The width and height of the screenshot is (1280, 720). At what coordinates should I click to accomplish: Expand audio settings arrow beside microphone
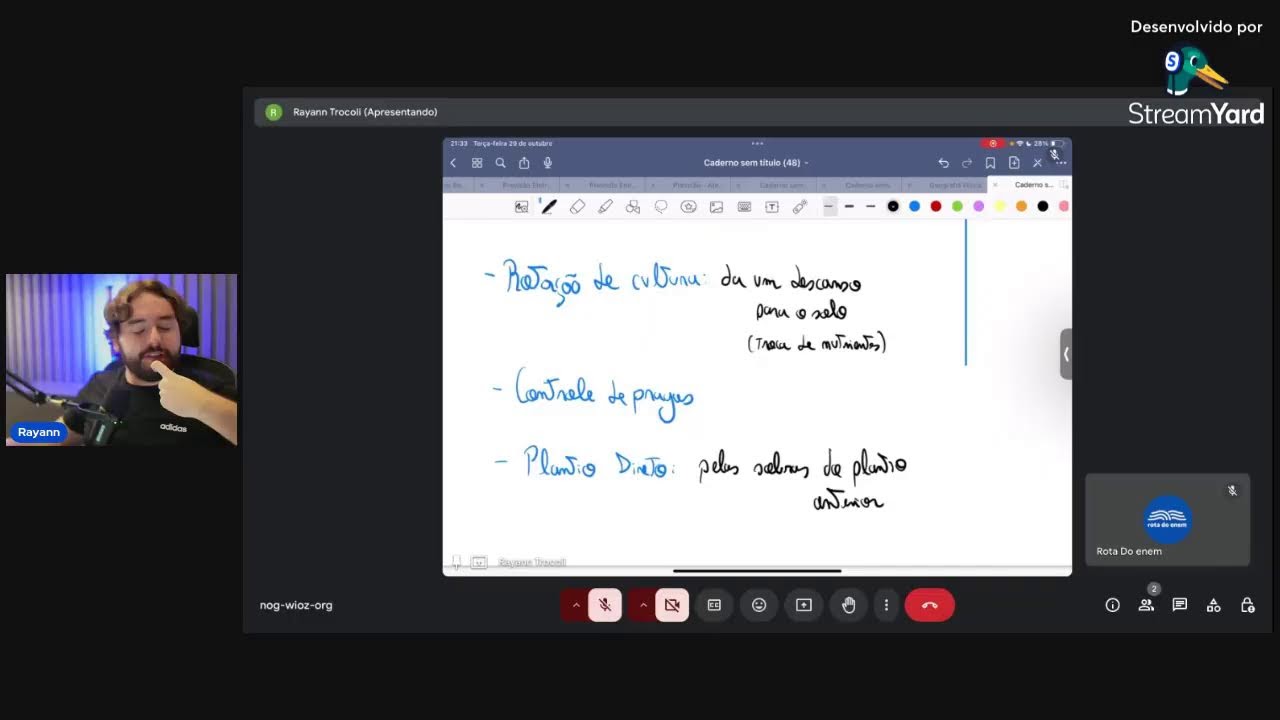576,605
